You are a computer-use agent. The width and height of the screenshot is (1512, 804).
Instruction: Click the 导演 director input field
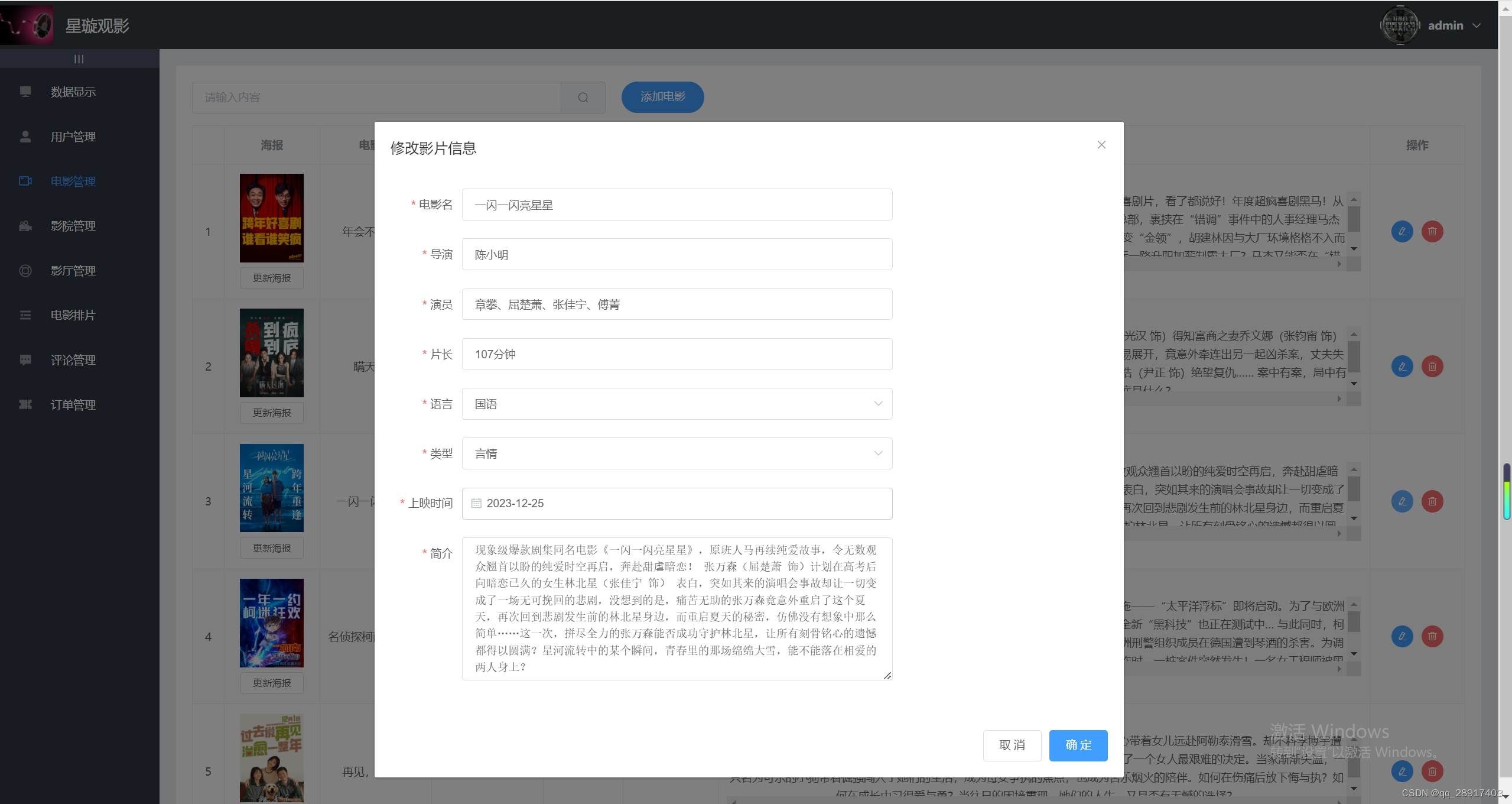pyautogui.click(x=677, y=255)
